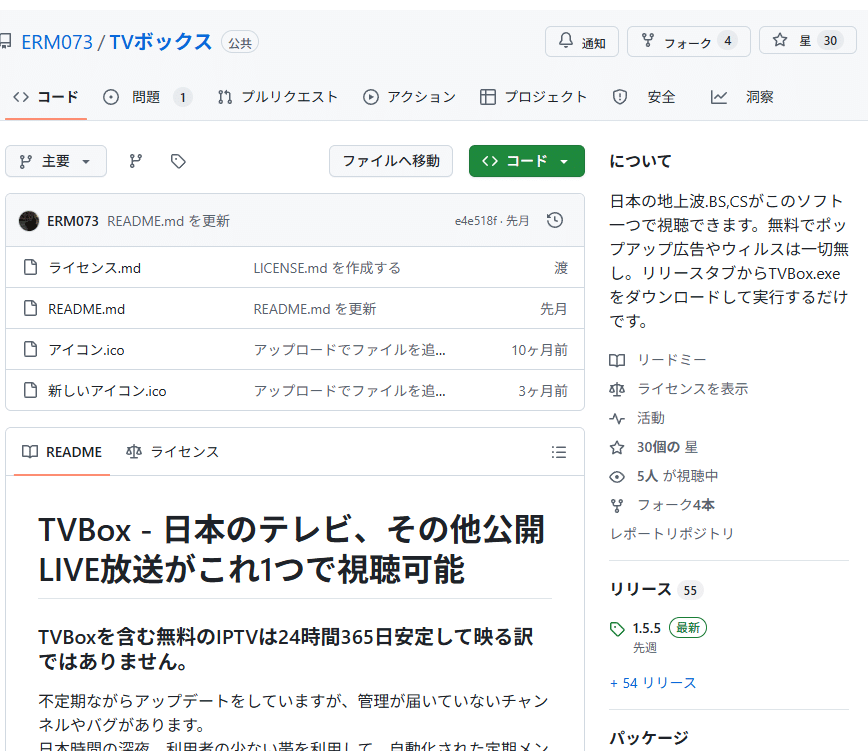Click the フォーク fork button
This screenshot has height=751, width=868.
pos(689,42)
